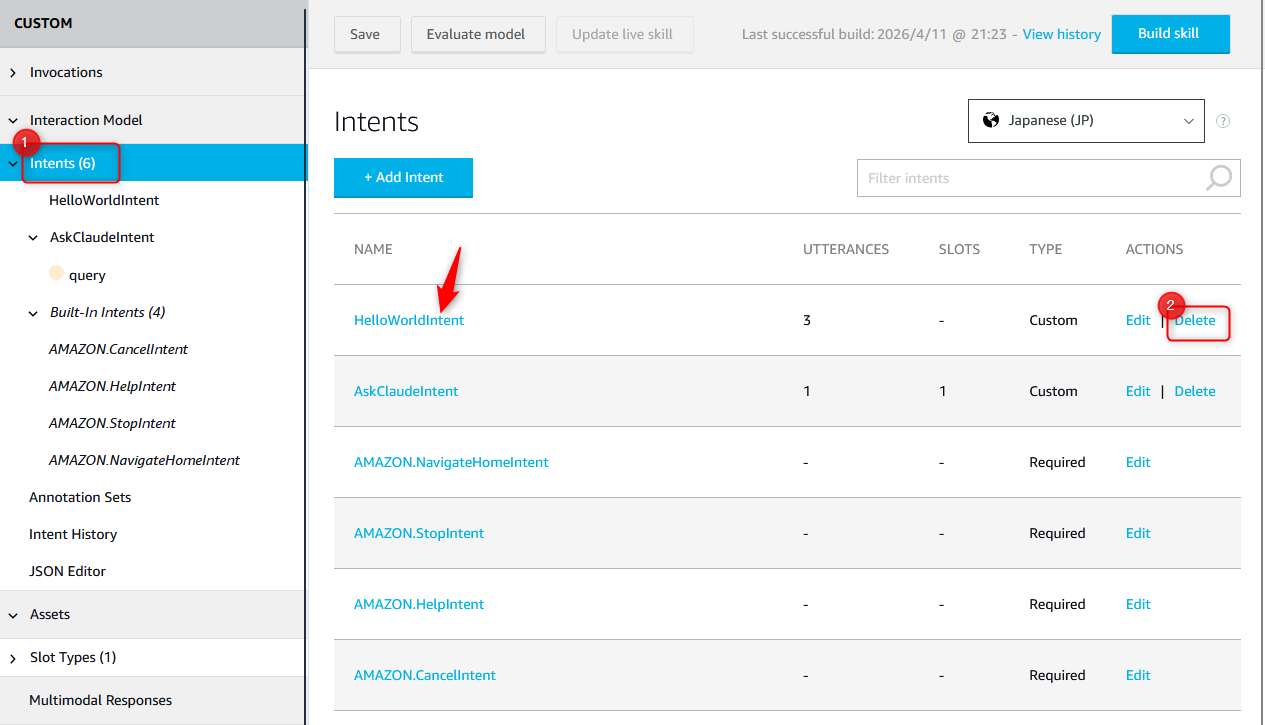Screen dimensions: 1265x725
Task: Open the View history link
Action: click(x=1061, y=34)
